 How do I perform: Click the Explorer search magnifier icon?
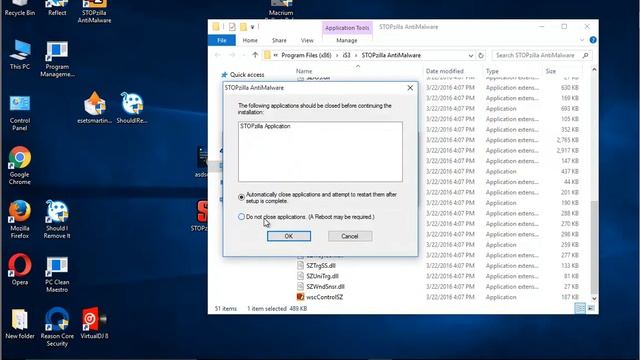pos(586,55)
